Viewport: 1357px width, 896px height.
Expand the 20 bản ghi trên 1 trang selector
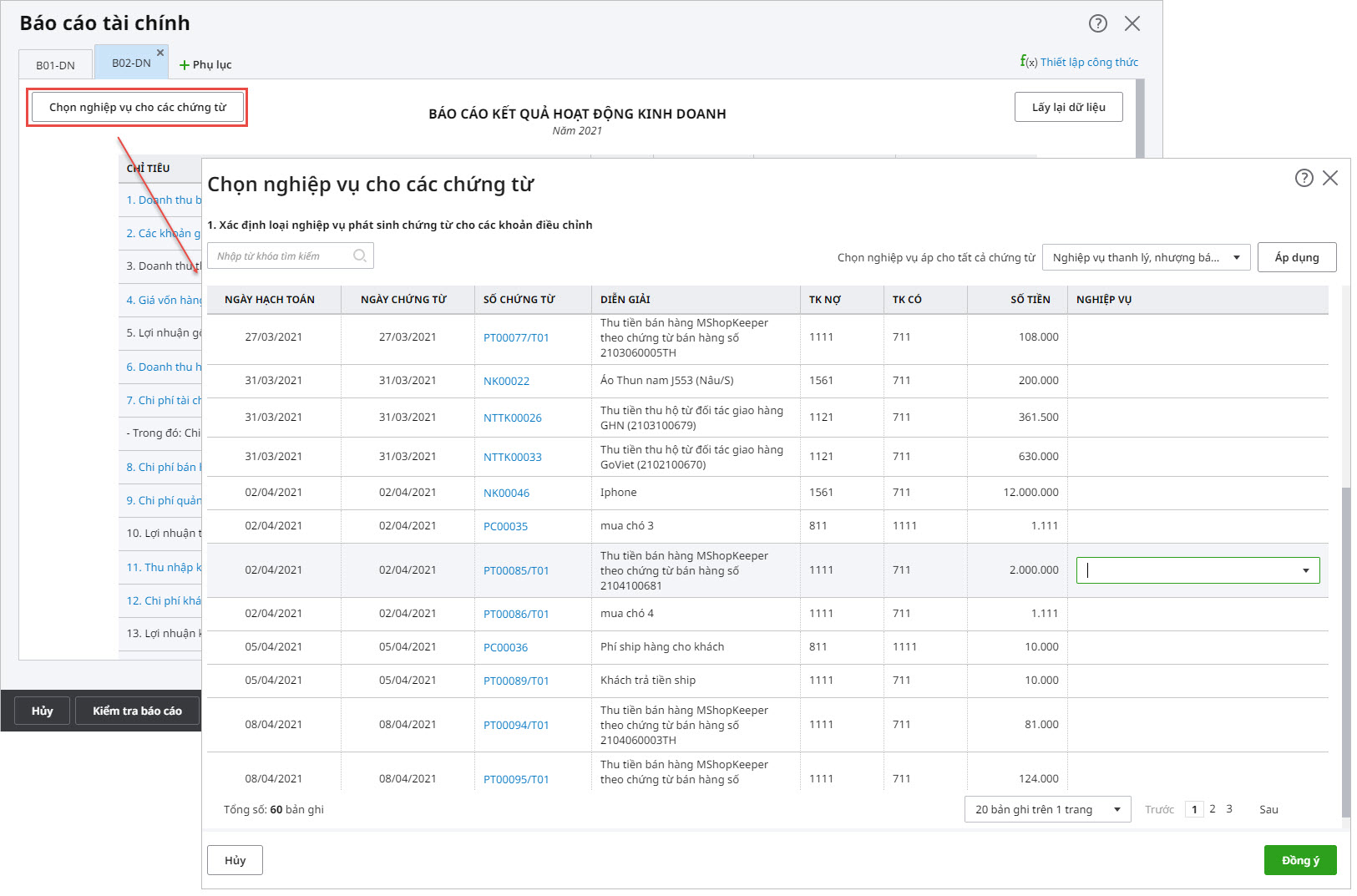pyautogui.click(x=1116, y=809)
